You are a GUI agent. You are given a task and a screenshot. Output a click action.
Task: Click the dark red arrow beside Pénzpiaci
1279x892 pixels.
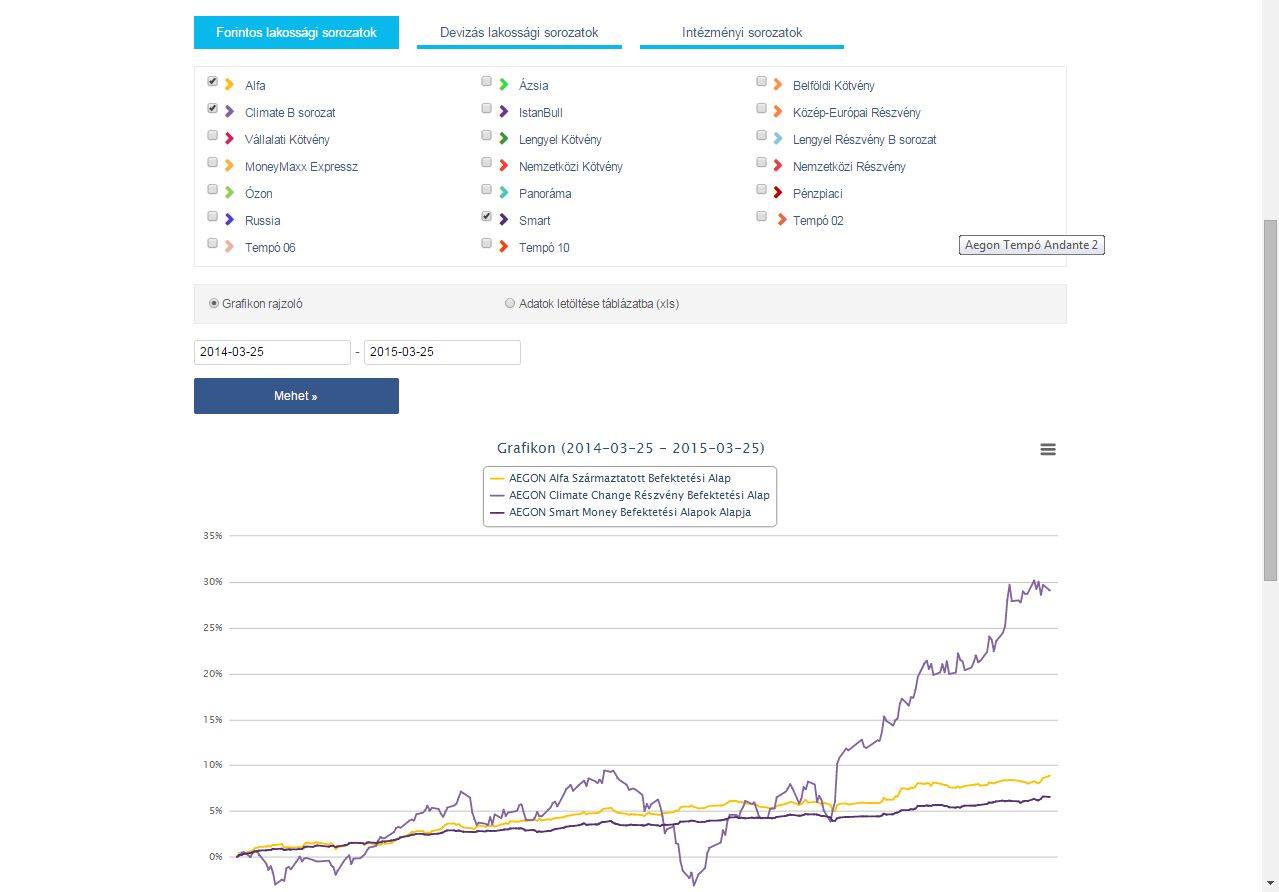pyautogui.click(x=778, y=193)
